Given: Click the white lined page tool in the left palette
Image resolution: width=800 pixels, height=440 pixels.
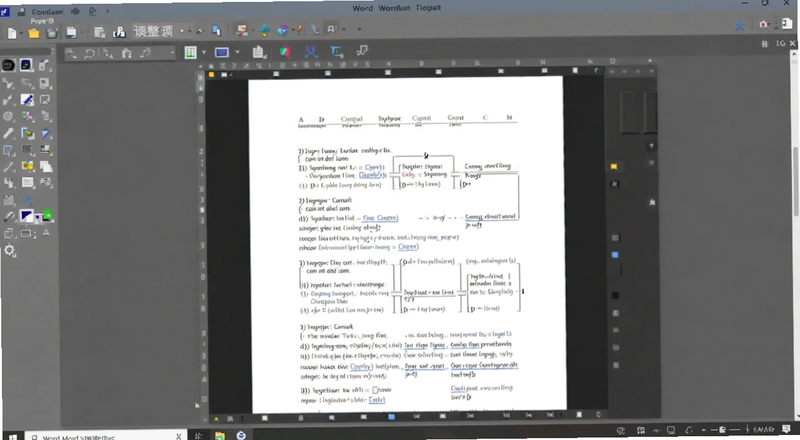Looking at the screenshot, I should click(28, 183).
